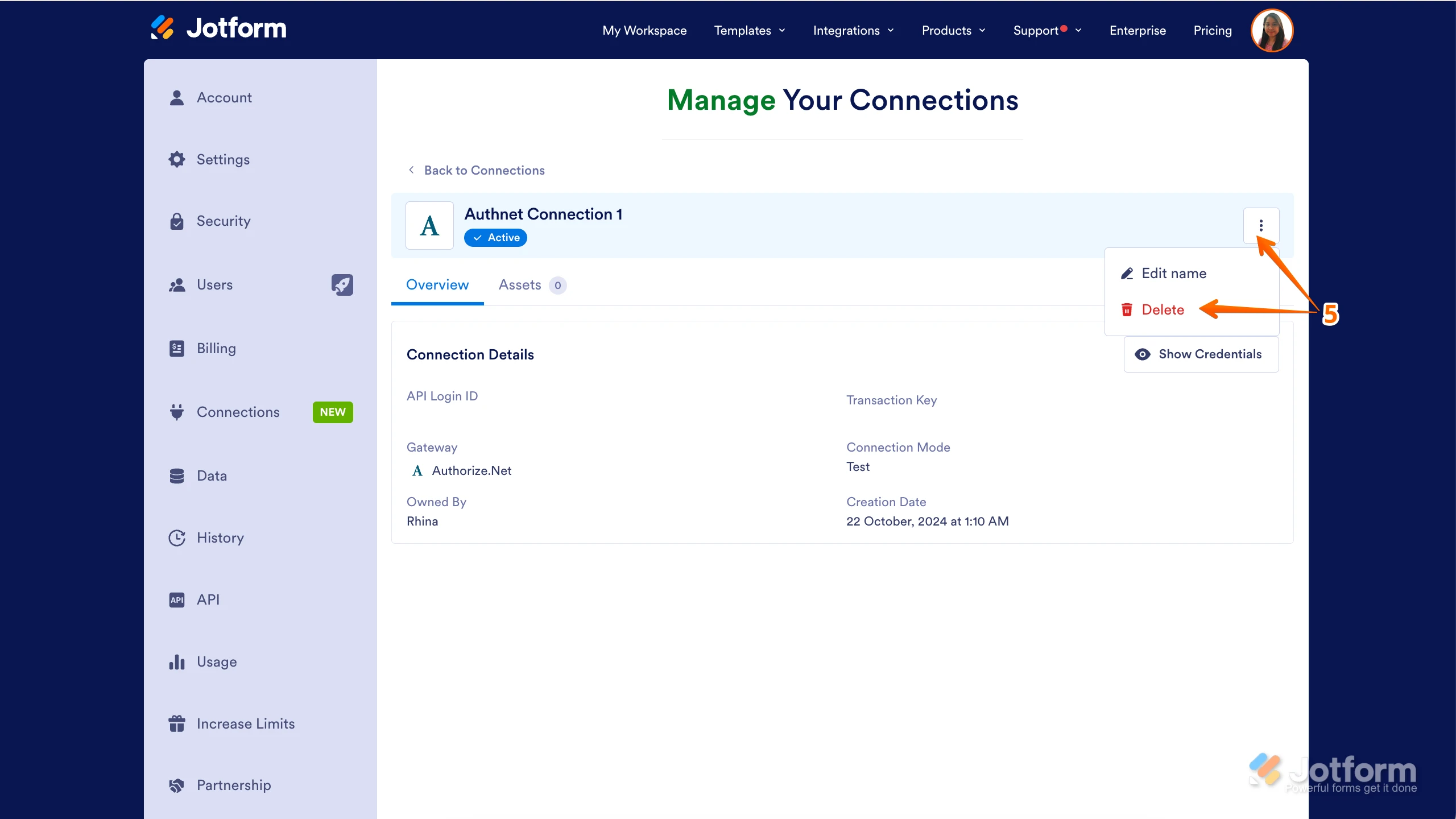The image size is (1456, 819).
Task: Click the Increase Limits gift icon
Action: (x=176, y=723)
